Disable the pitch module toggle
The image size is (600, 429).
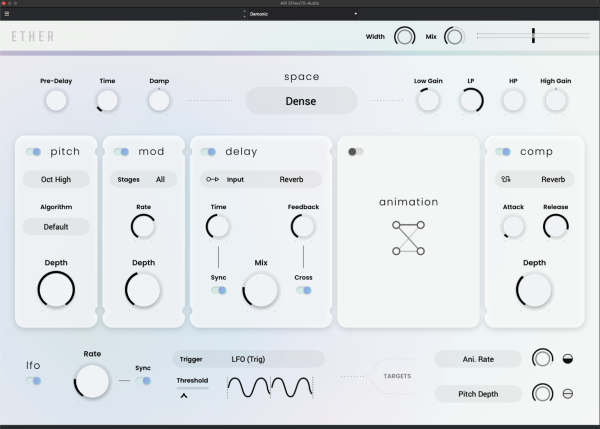pos(33,152)
